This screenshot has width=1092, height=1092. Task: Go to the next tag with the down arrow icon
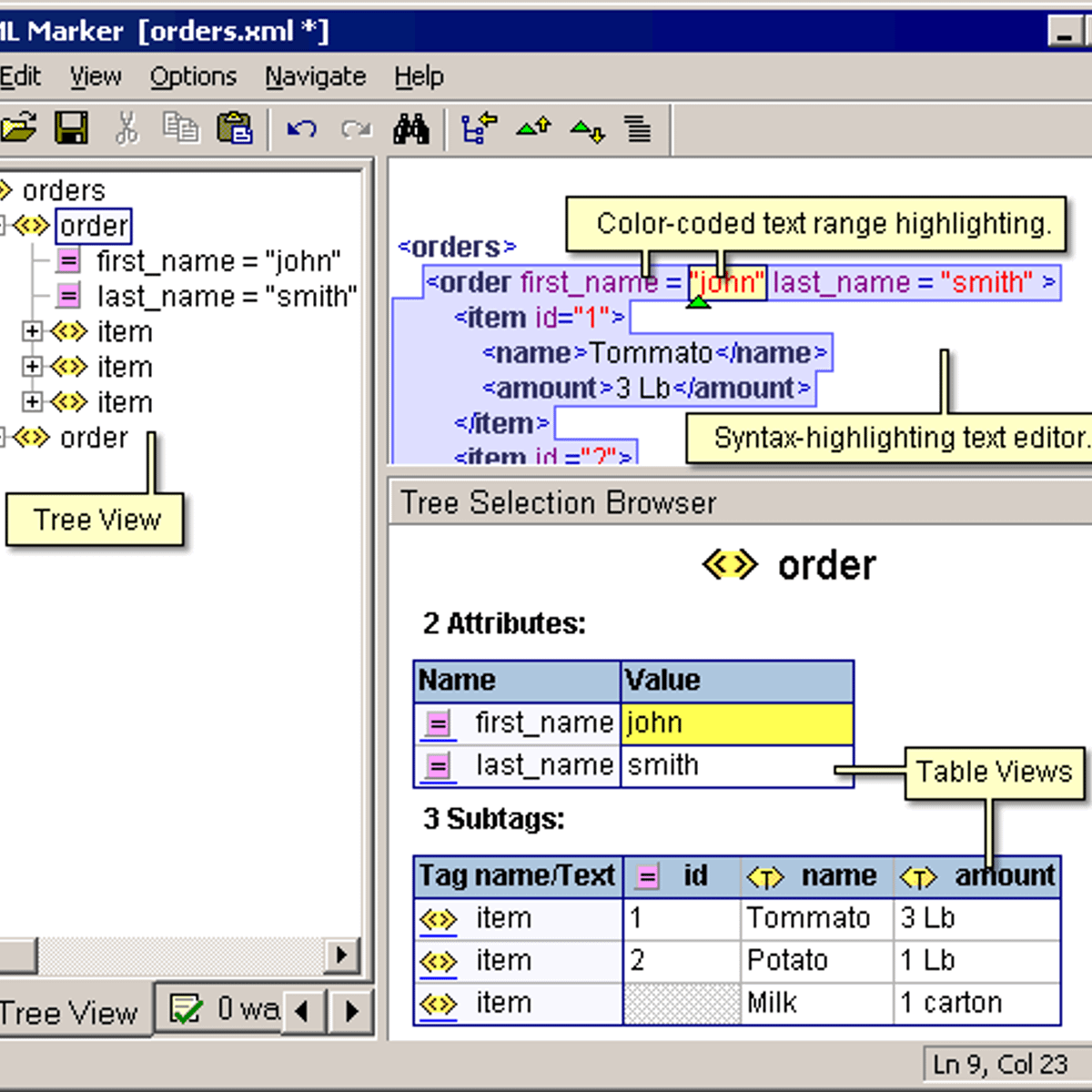(x=588, y=130)
